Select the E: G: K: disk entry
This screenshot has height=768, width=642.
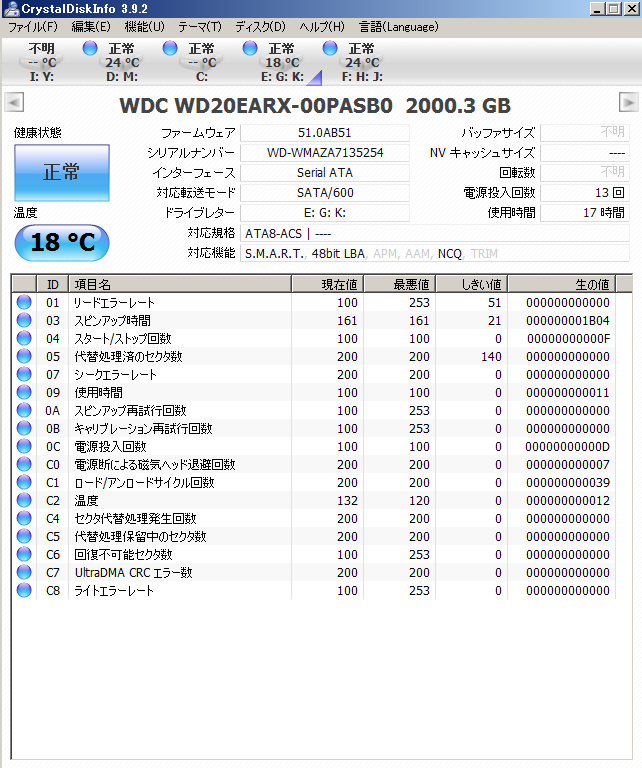(x=282, y=62)
